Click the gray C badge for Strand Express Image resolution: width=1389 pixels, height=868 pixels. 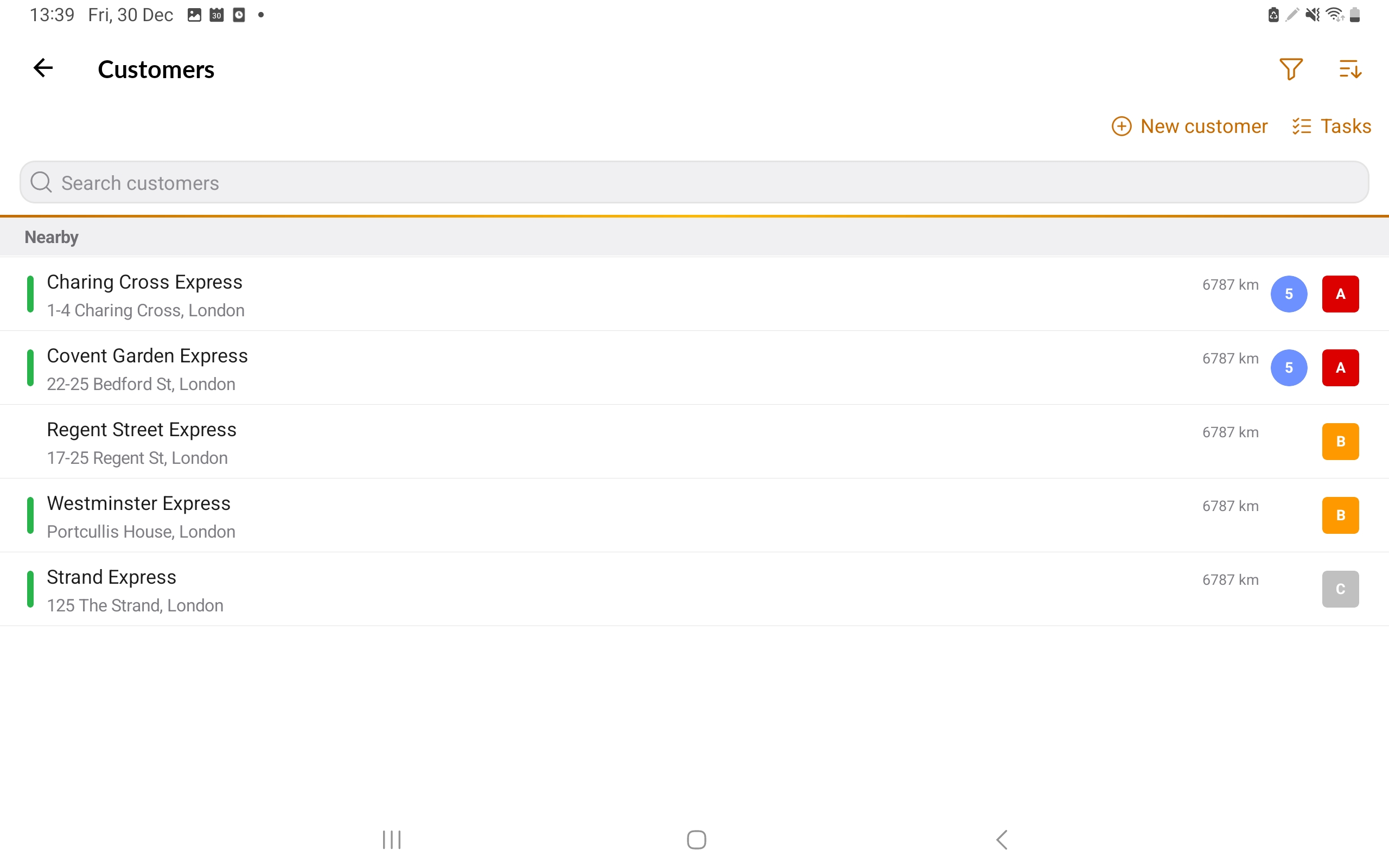[1340, 589]
